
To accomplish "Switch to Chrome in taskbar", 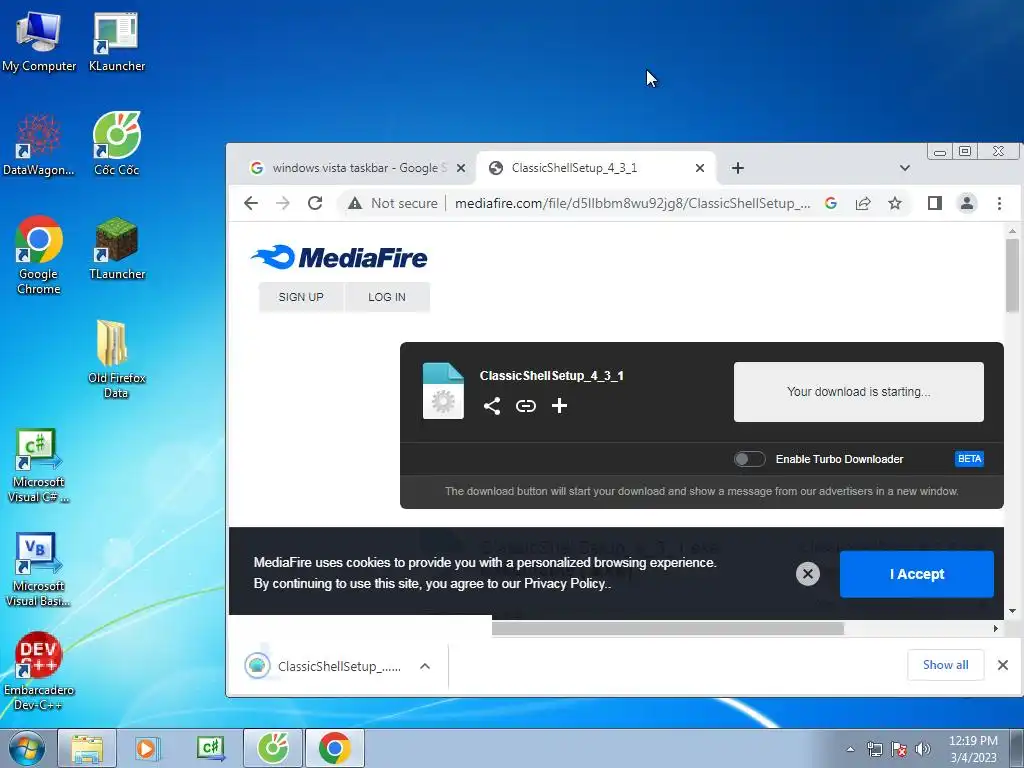I will [x=334, y=748].
